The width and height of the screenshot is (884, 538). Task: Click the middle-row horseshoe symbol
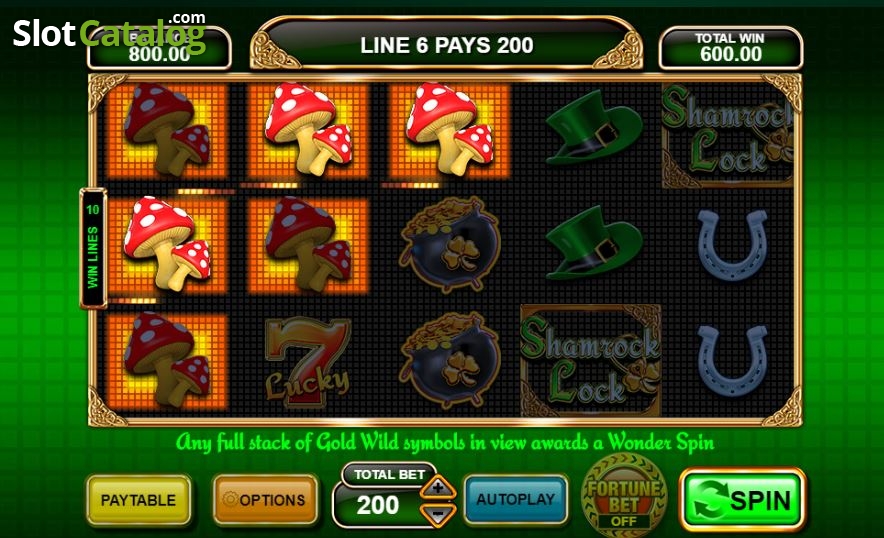732,244
